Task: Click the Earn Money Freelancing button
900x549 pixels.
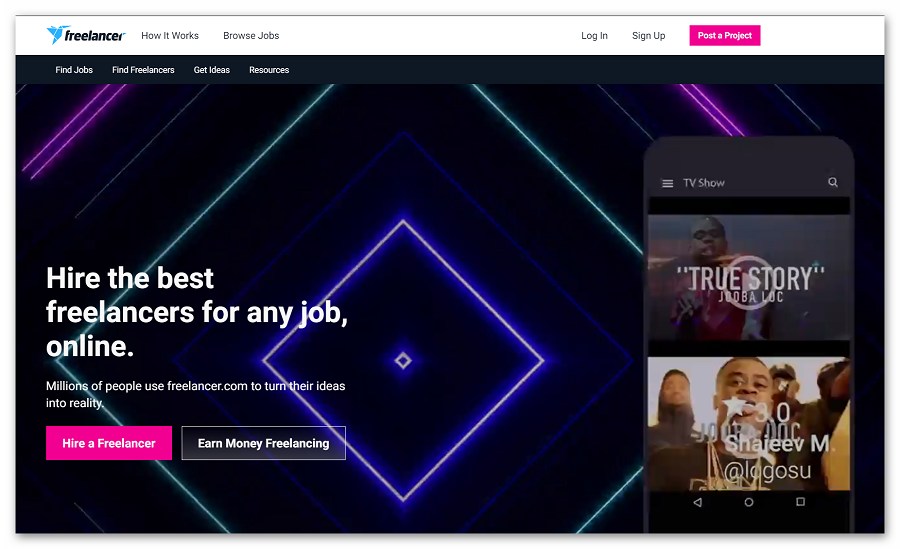Action: click(263, 443)
